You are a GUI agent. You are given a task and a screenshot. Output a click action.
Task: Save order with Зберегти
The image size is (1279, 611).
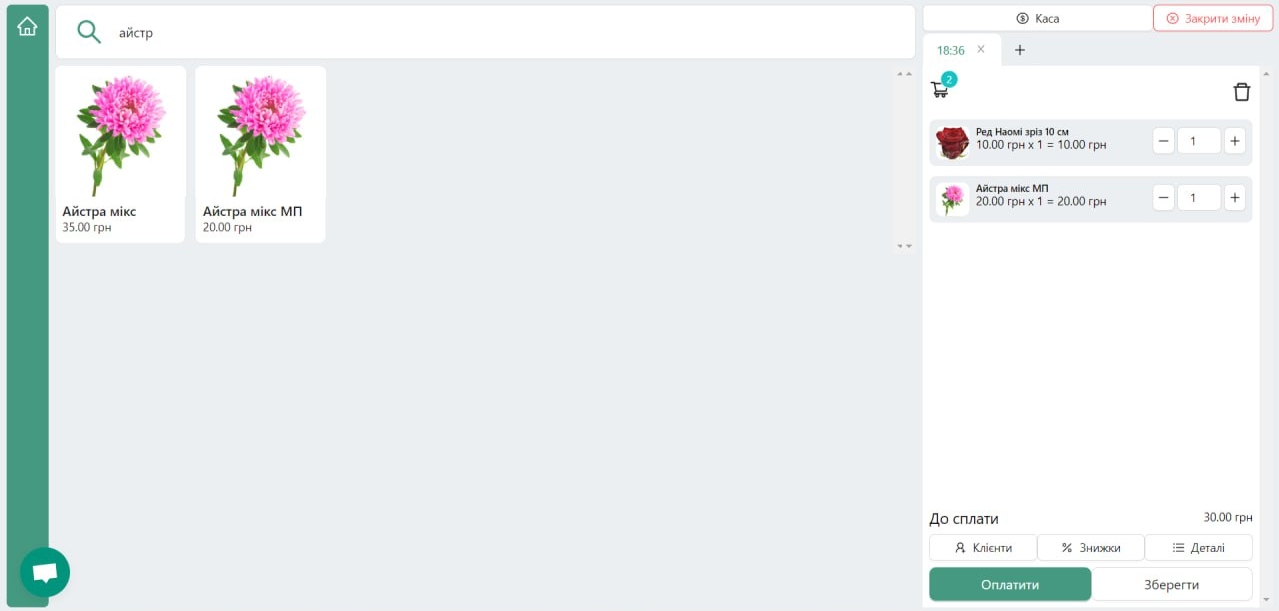(1172, 584)
